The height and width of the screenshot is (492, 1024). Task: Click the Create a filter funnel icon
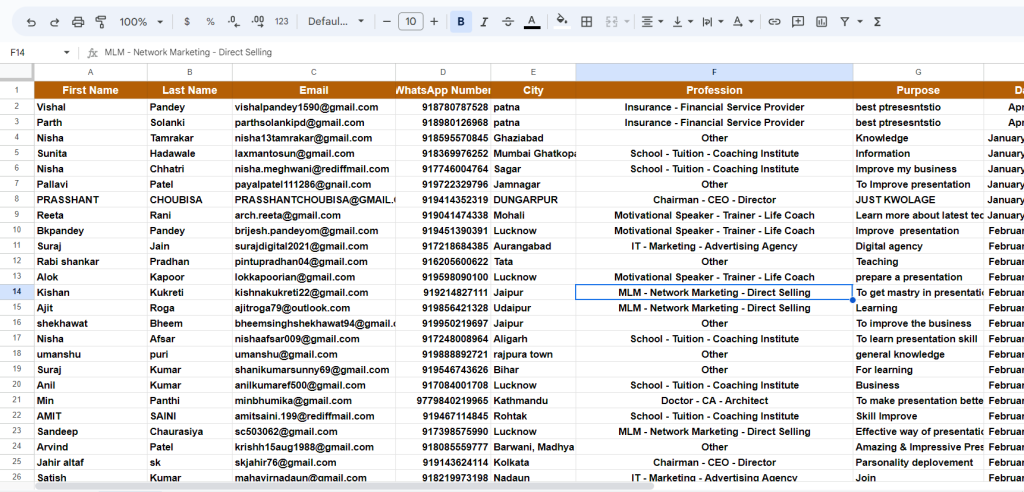pyautogui.click(x=844, y=22)
